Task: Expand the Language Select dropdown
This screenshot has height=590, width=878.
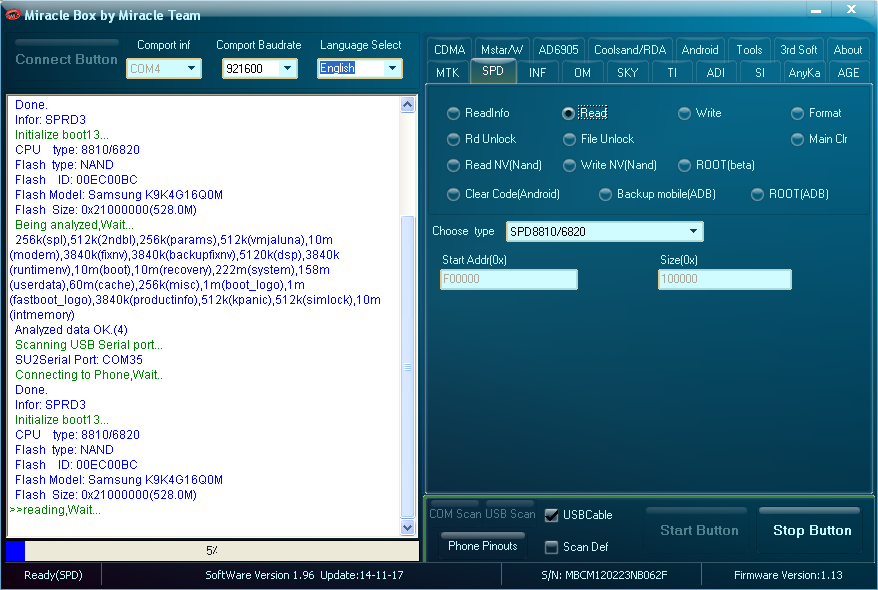Action: tap(392, 69)
